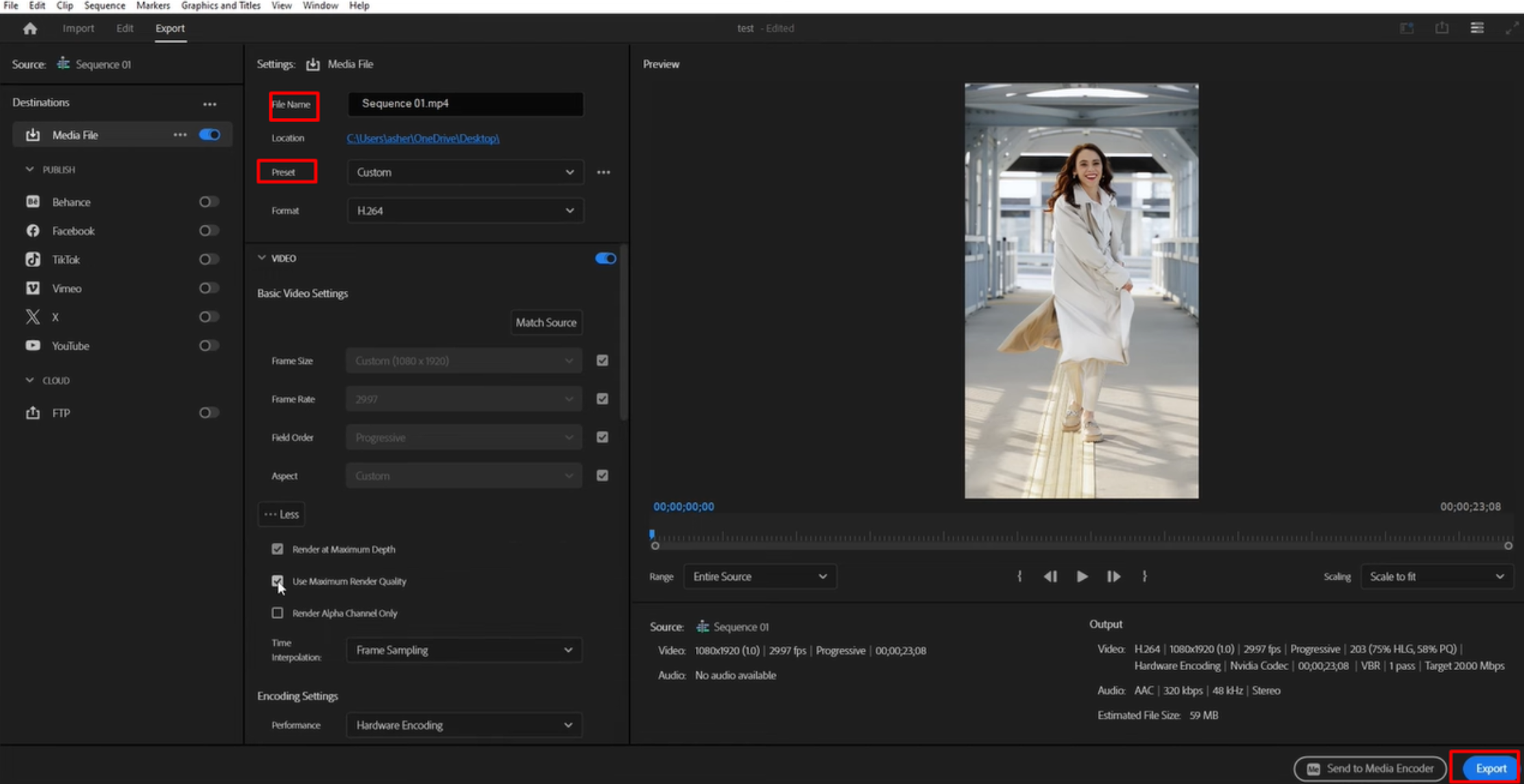Check Render Alpha Channel Only
1524x784 pixels.
tap(278, 613)
